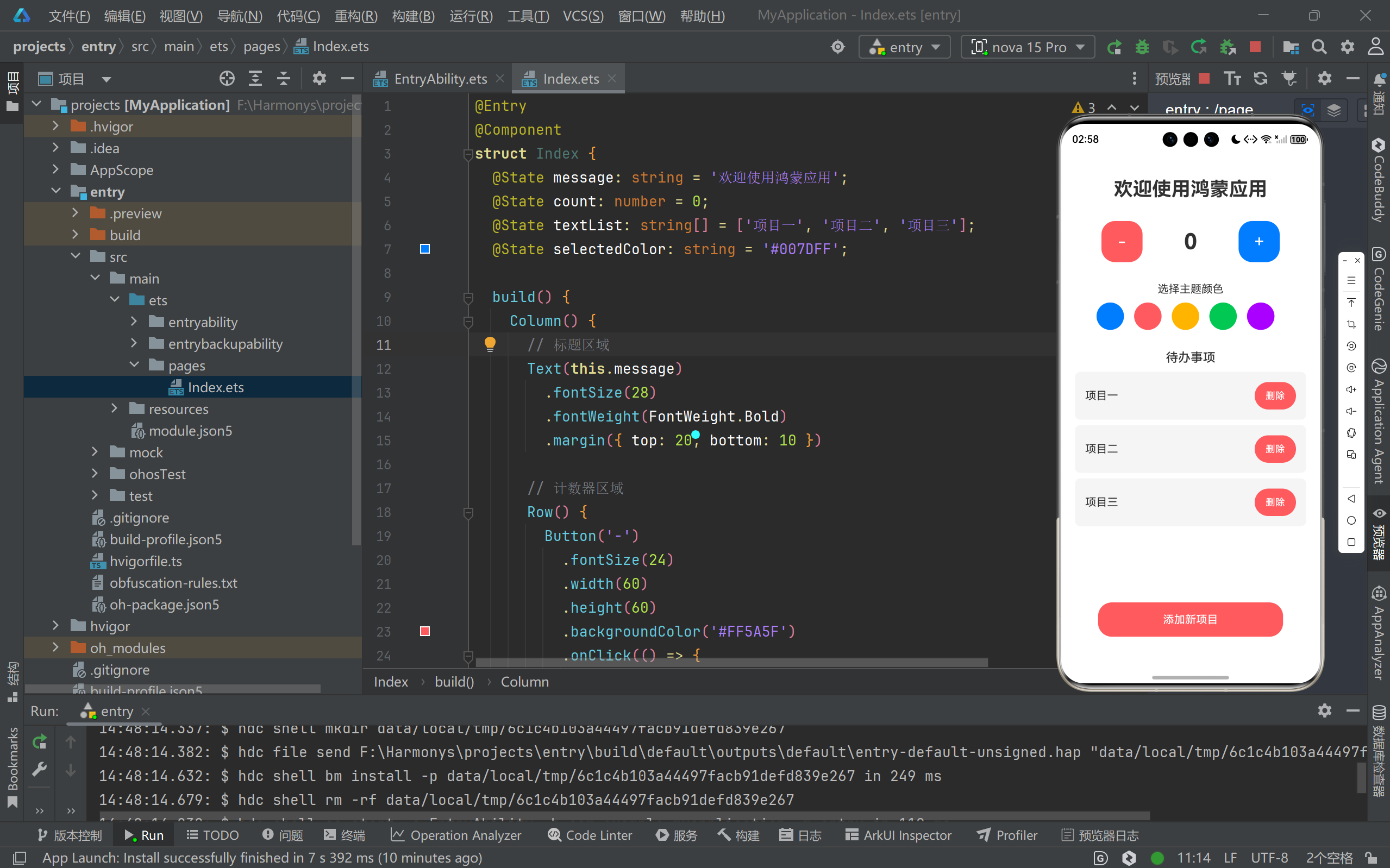The height and width of the screenshot is (868, 1390).
Task: Open the user account profile icon
Action: [1376, 47]
